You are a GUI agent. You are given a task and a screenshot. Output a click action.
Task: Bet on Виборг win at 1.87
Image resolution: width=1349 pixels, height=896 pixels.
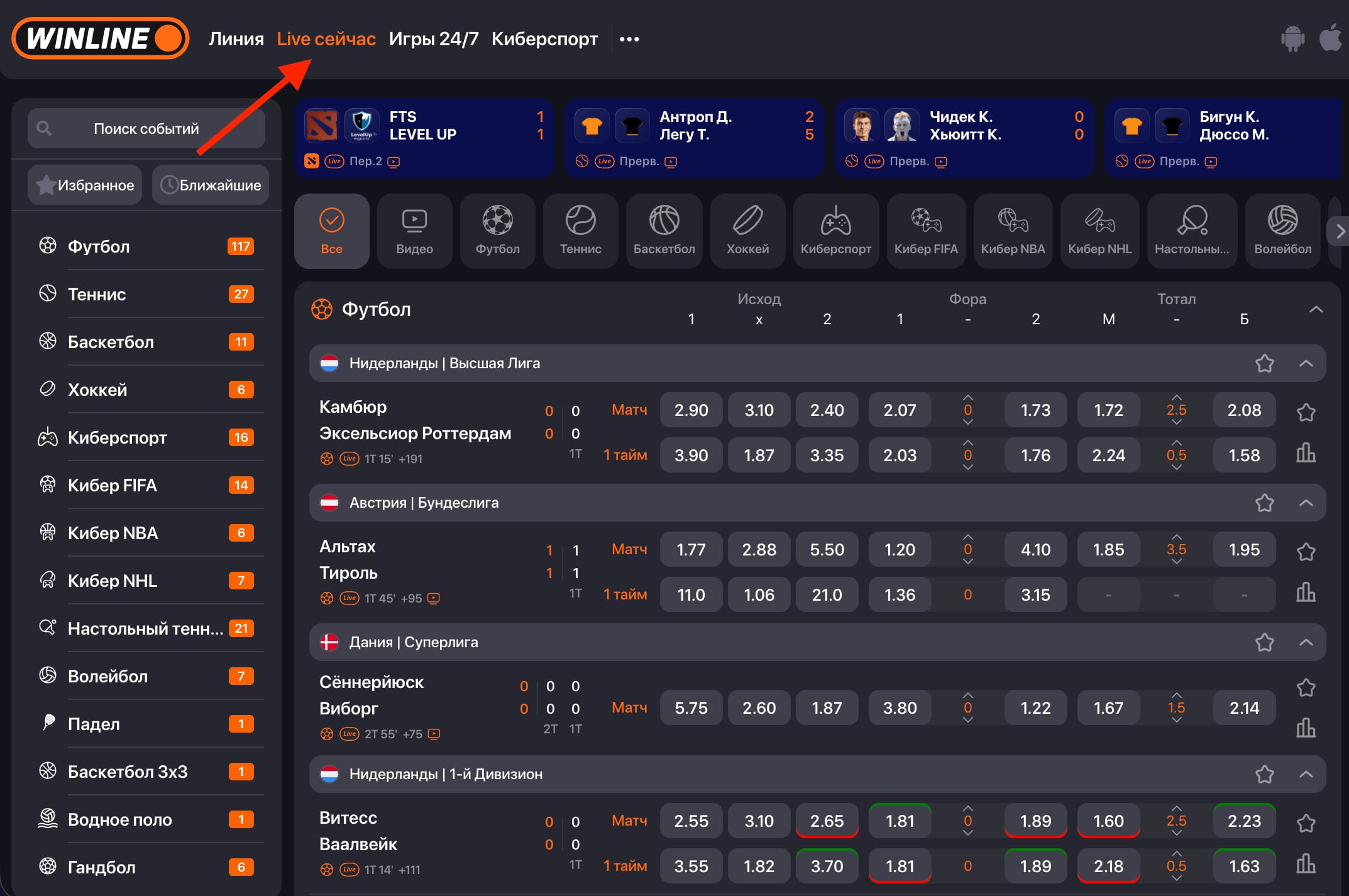tap(827, 708)
